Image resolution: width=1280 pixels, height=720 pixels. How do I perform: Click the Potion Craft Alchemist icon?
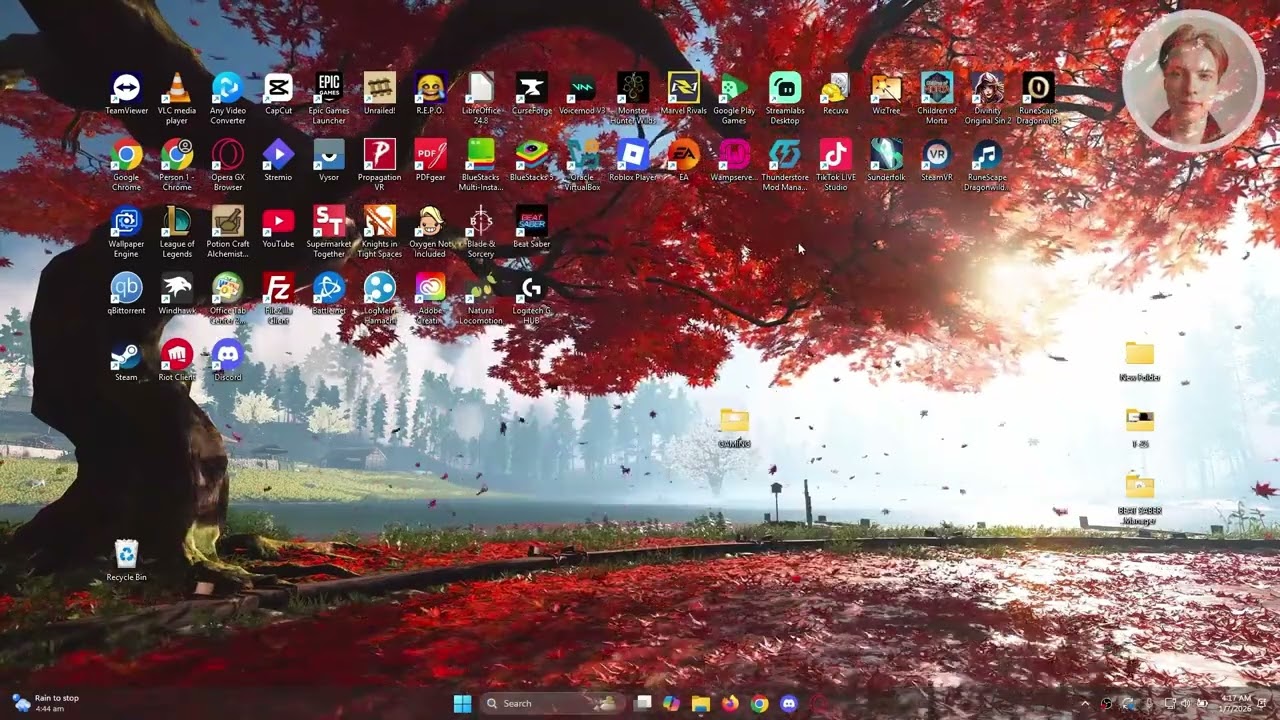[228, 222]
